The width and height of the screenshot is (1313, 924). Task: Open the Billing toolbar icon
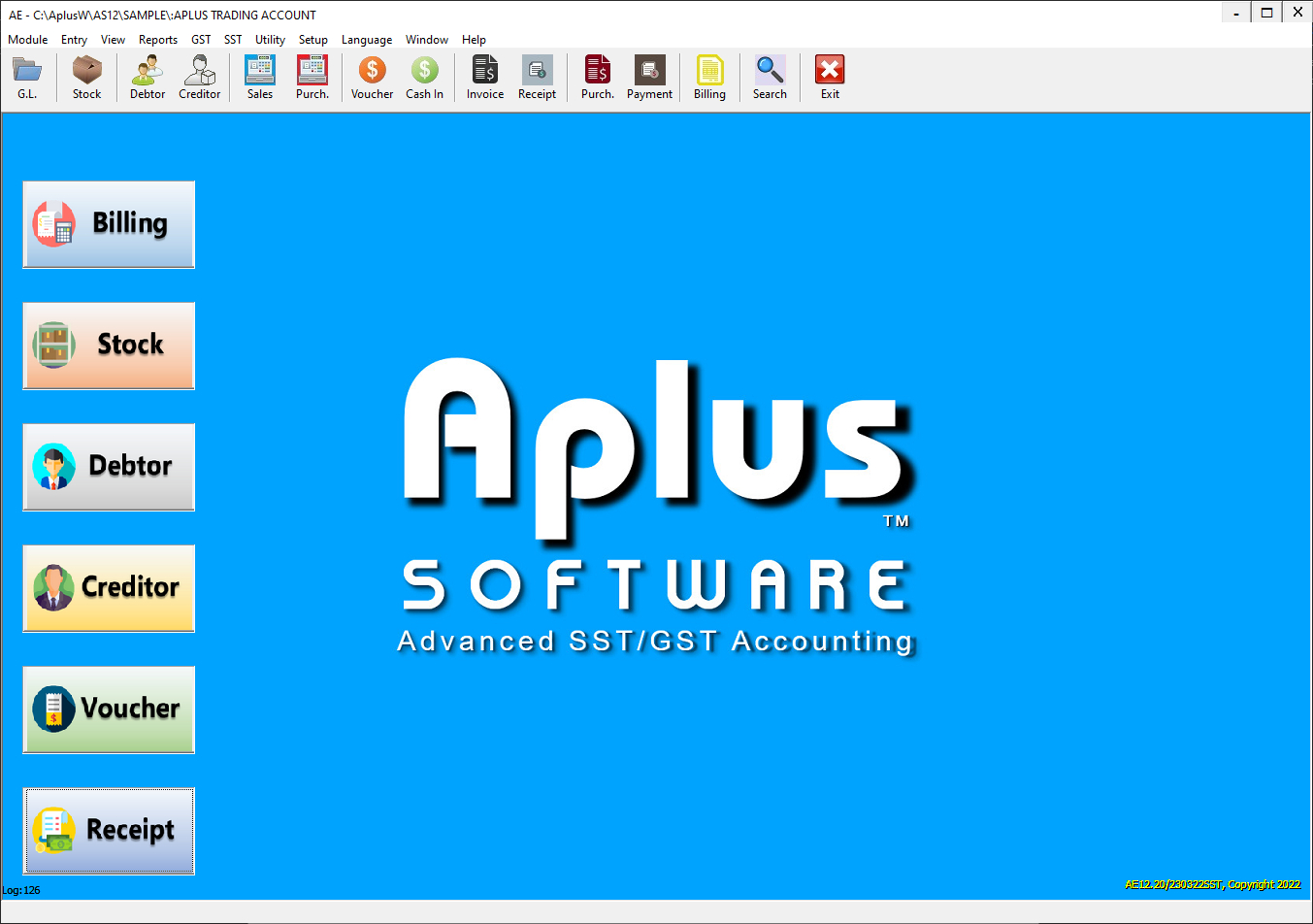click(709, 76)
